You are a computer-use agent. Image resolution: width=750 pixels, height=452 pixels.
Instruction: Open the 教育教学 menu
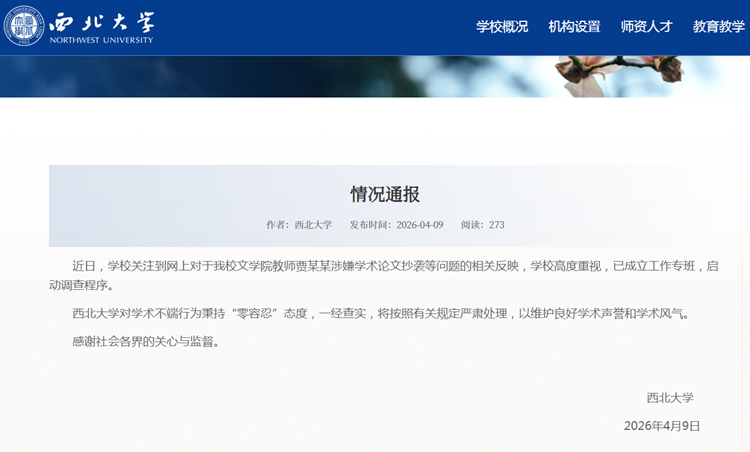click(719, 26)
